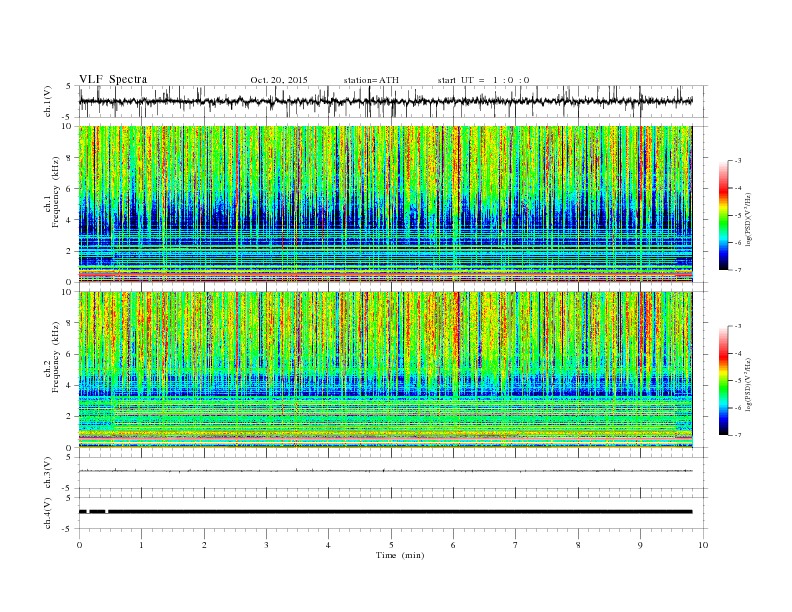
Task: Click the "8" kHz tick on ch.1 frequency axis
Action: [x=70, y=158]
